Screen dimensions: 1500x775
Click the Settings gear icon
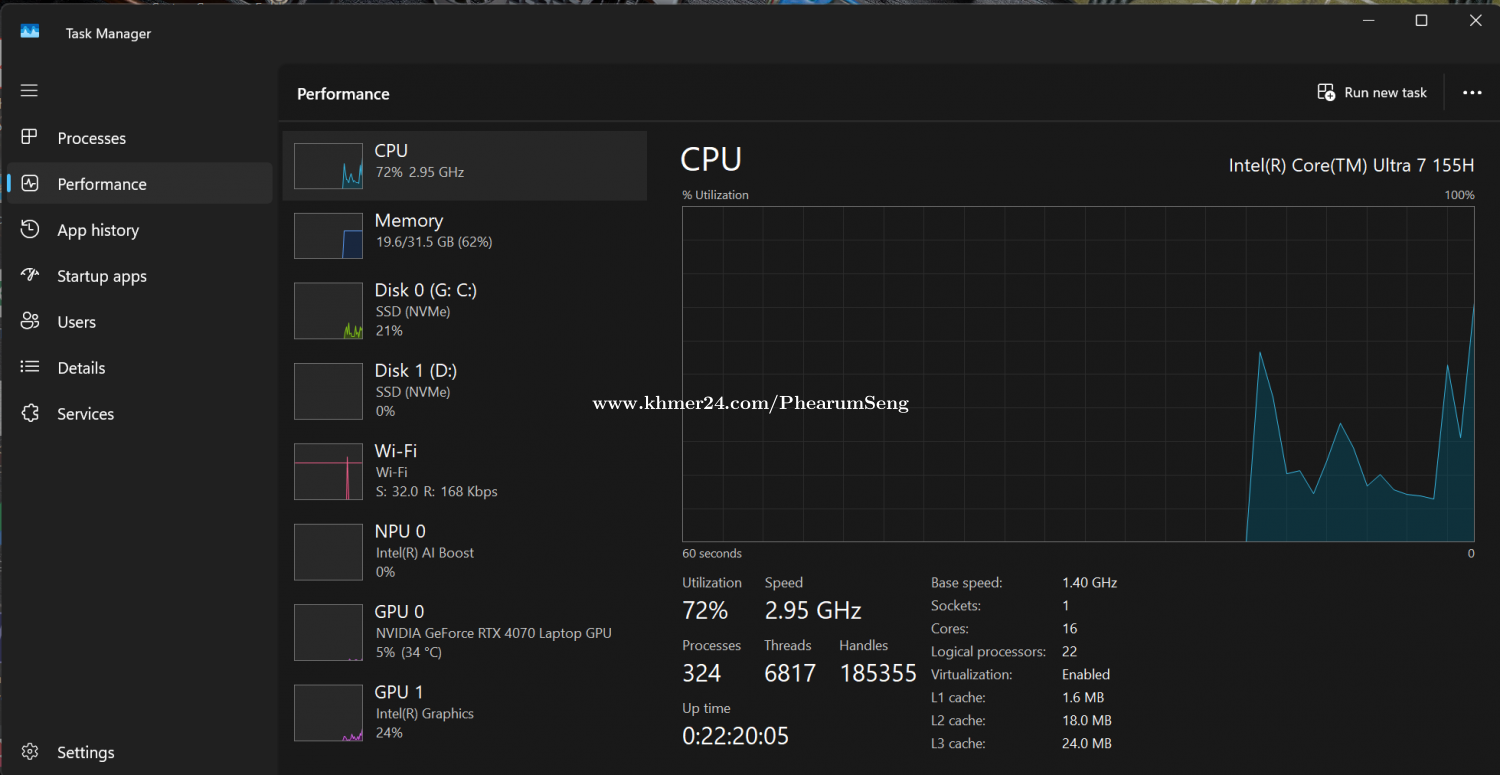29,752
